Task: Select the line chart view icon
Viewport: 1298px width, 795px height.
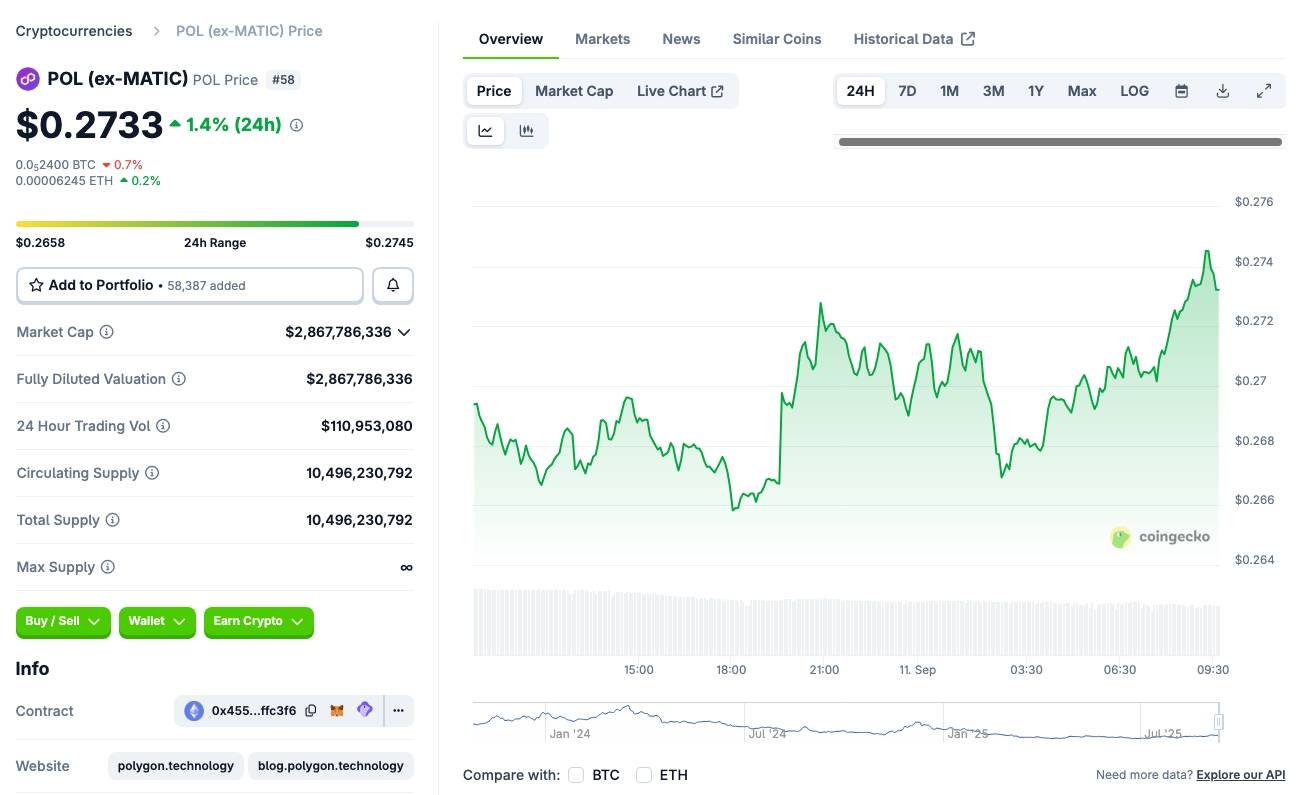Action: coord(485,131)
